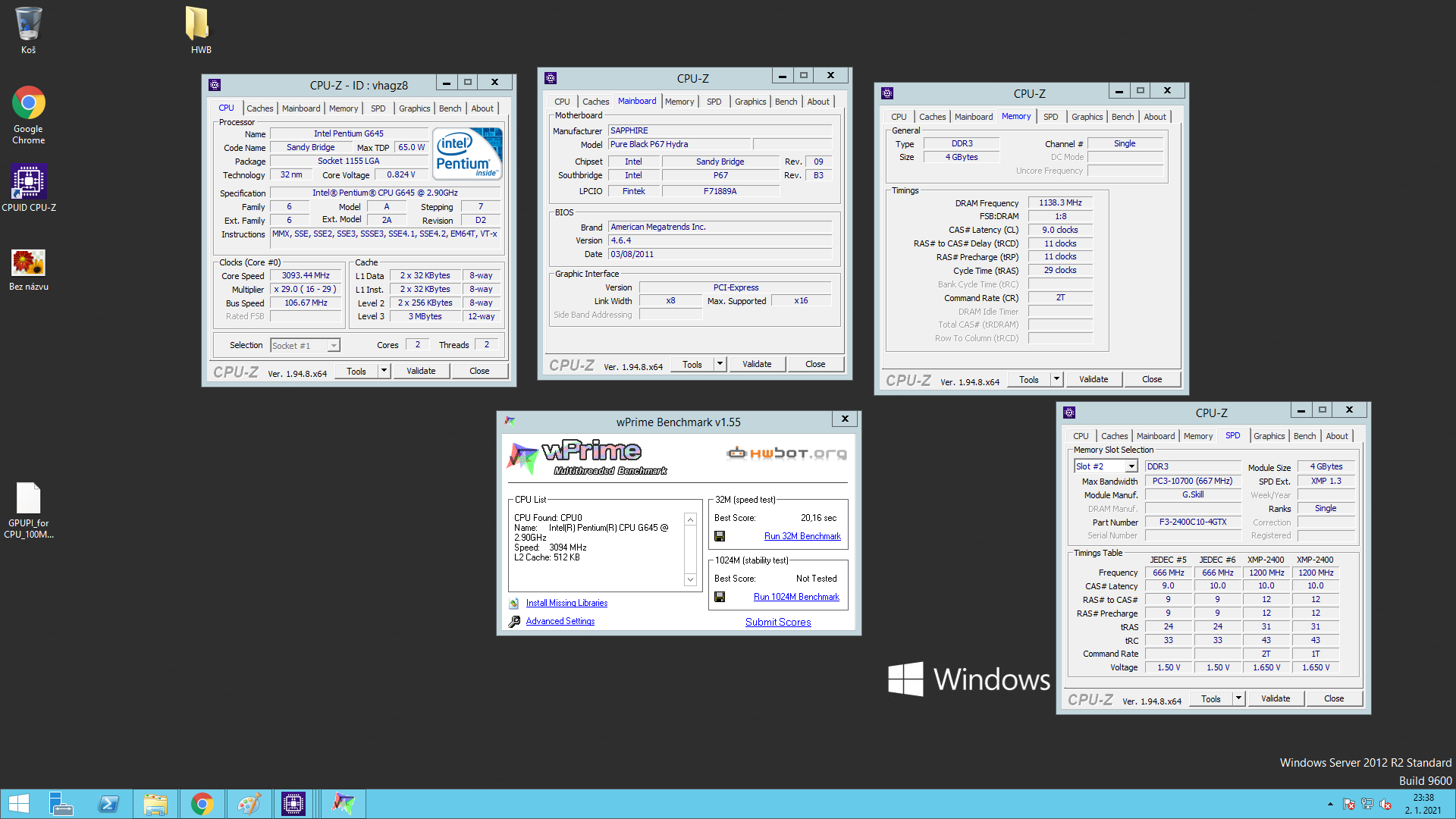Open PowerShell from the taskbar
This screenshot has height=819, width=1456.
pyautogui.click(x=108, y=804)
